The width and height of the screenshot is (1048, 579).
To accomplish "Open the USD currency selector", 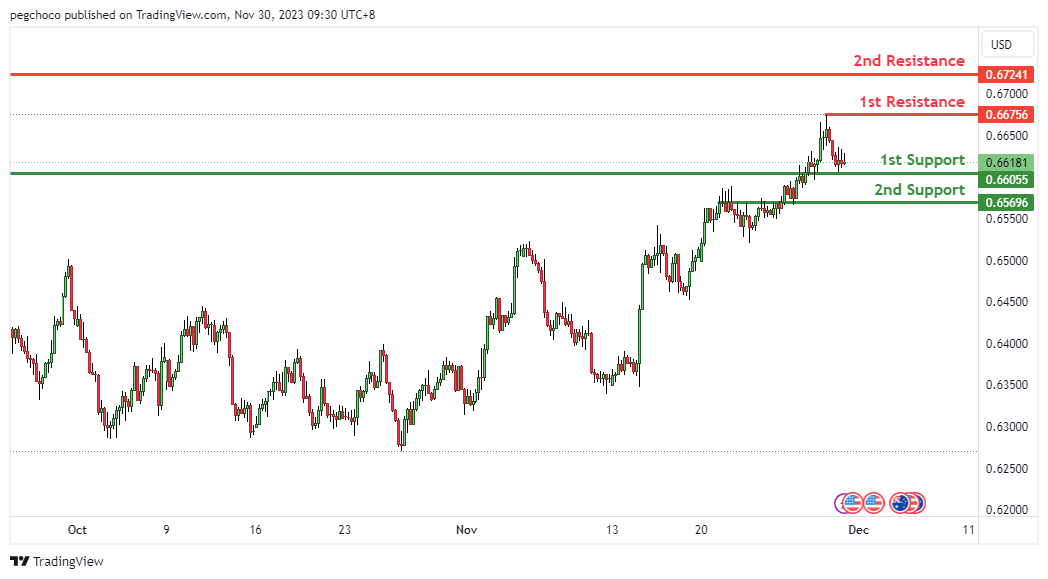I will click(x=1001, y=45).
